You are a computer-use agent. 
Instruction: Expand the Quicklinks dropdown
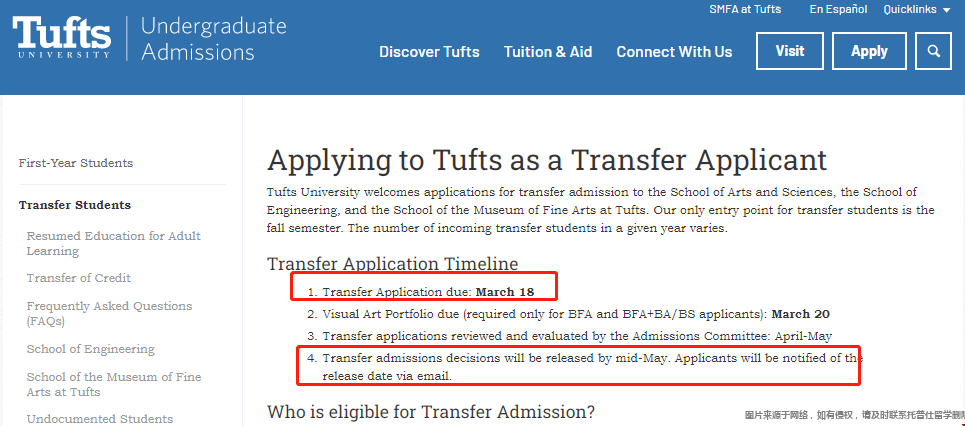click(918, 9)
